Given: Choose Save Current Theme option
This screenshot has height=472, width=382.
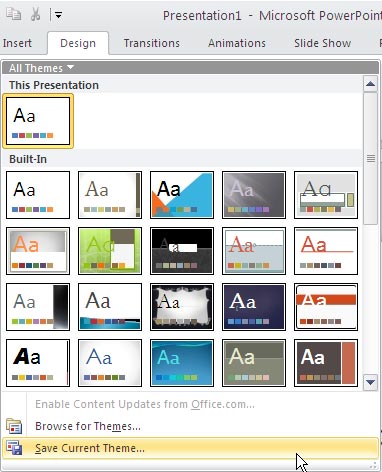Looking at the screenshot, I should [x=190, y=448].
